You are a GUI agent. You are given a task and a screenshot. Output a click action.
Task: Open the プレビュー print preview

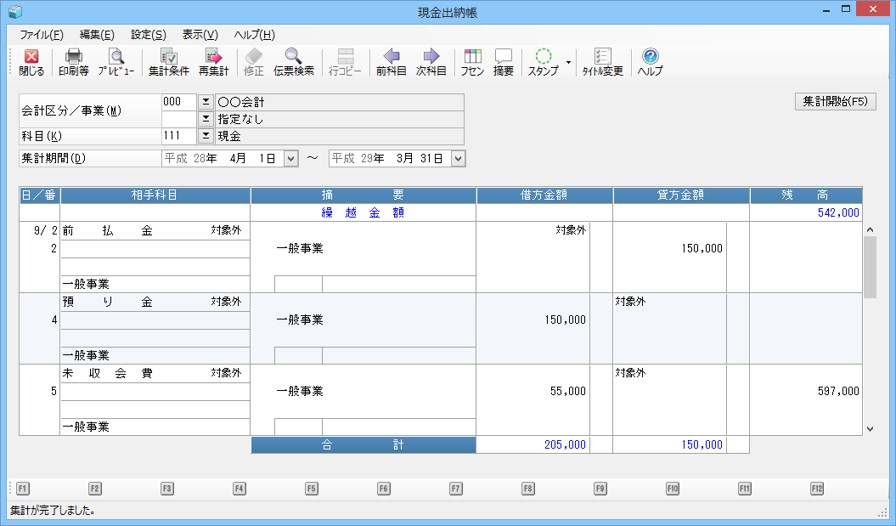pos(116,62)
